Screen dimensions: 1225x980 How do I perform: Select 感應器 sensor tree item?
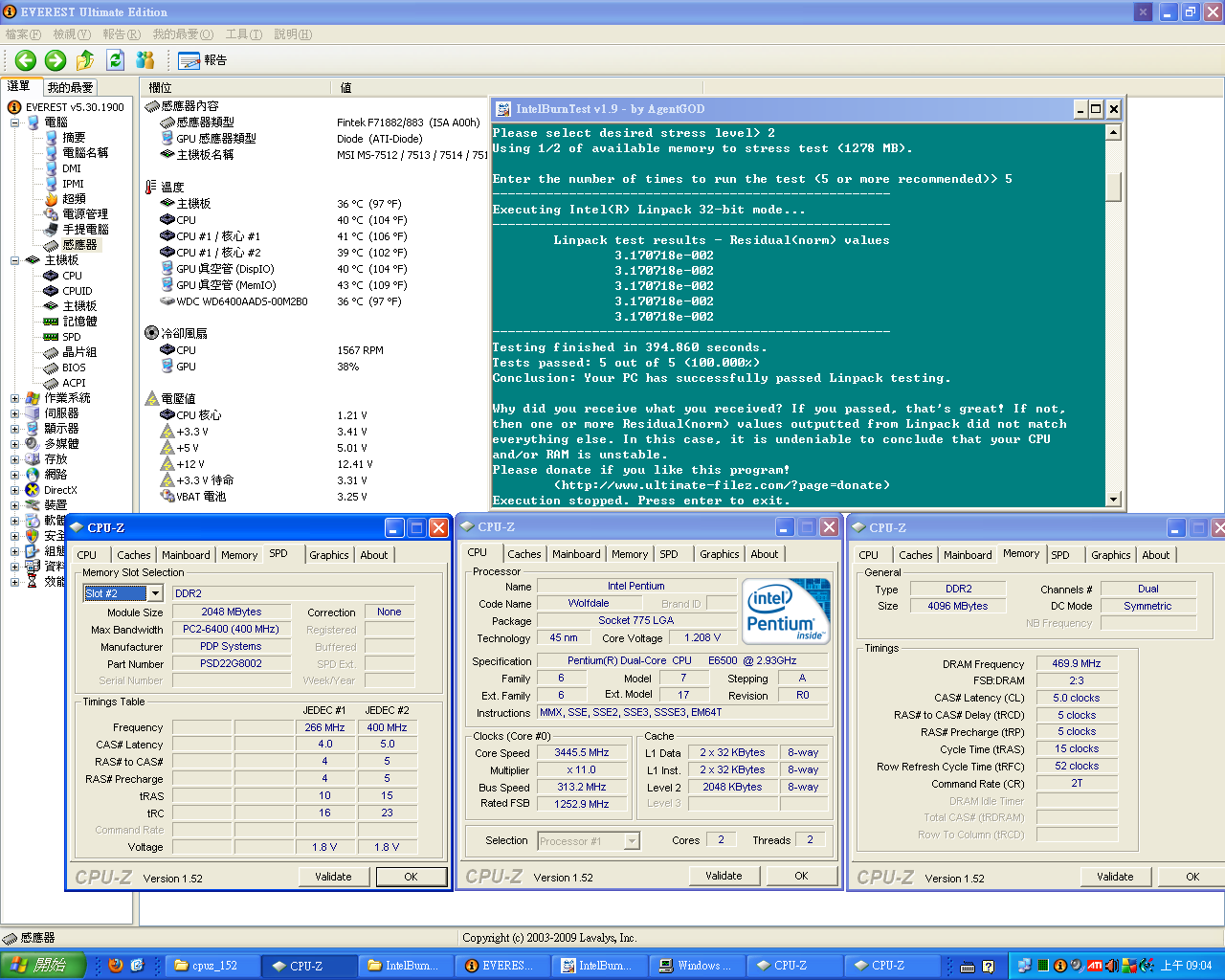[79, 245]
